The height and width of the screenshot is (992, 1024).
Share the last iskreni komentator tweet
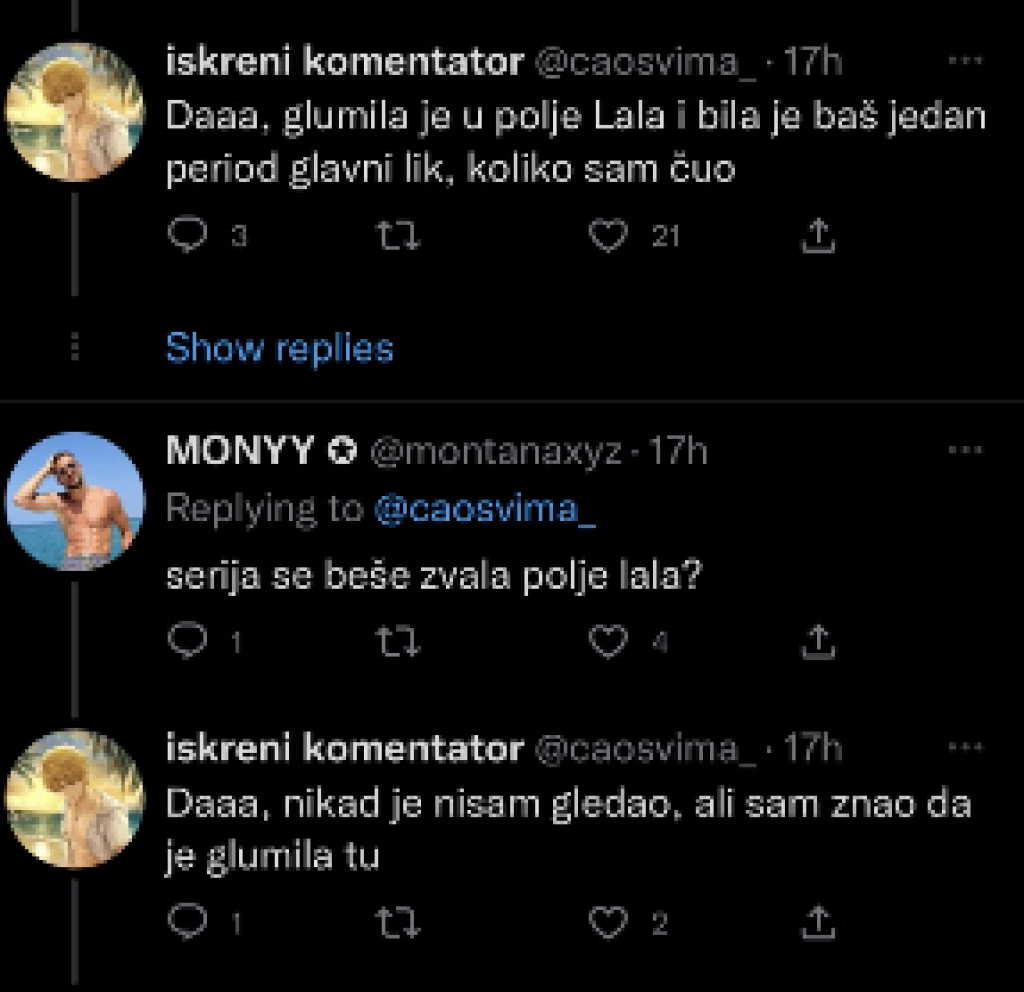818,923
